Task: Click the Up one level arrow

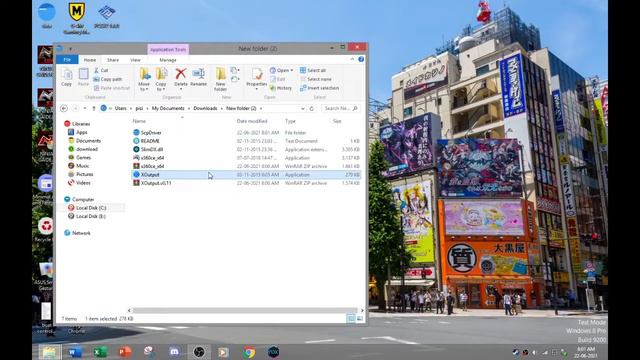Action: coord(94,108)
